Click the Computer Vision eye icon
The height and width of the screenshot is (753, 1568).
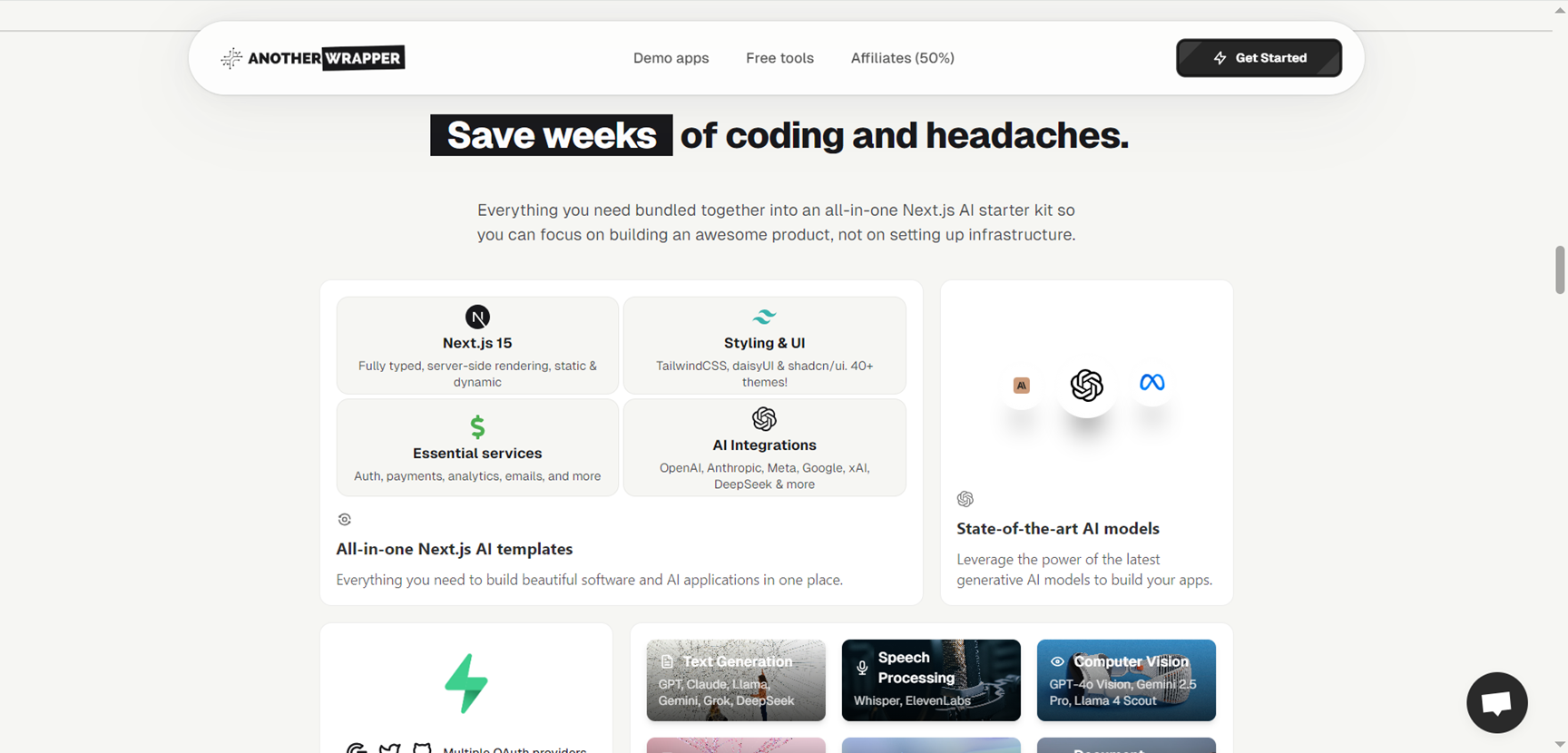click(1057, 662)
